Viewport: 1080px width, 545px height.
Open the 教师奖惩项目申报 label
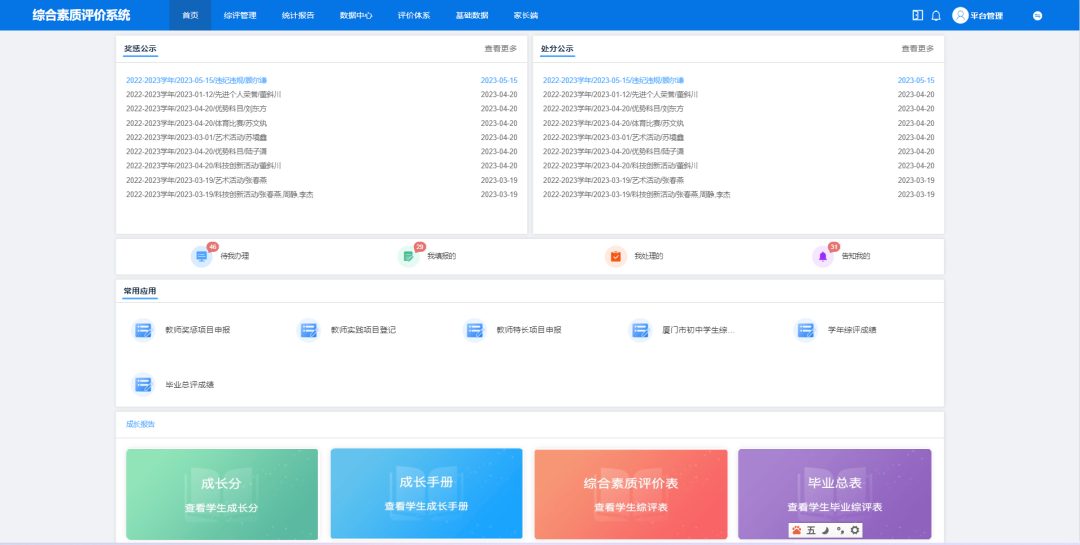pos(198,330)
